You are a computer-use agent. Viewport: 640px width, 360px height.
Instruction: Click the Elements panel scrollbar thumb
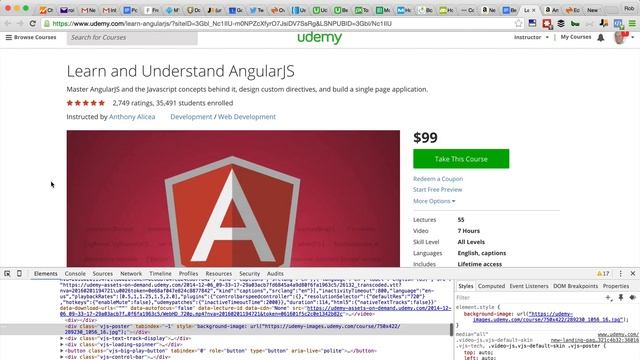(x=451, y=329)
